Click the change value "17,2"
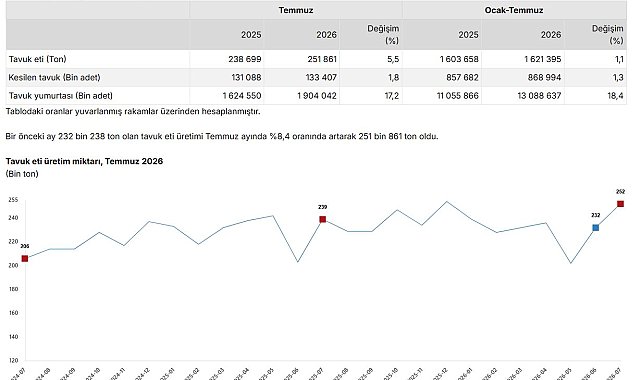Screen dimensions: 641x380 tap(392, 96)
